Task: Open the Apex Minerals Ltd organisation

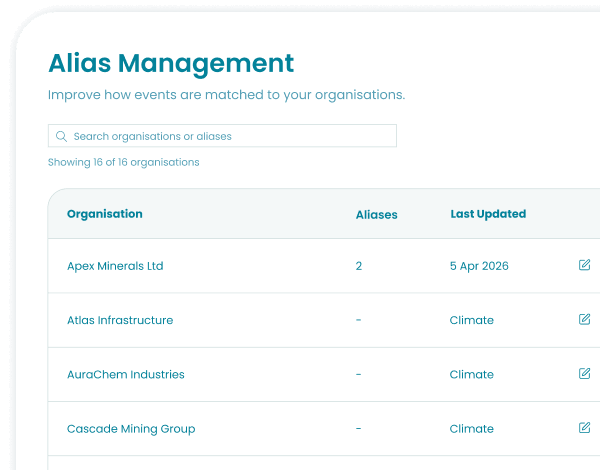Action: tap(115, 266)
